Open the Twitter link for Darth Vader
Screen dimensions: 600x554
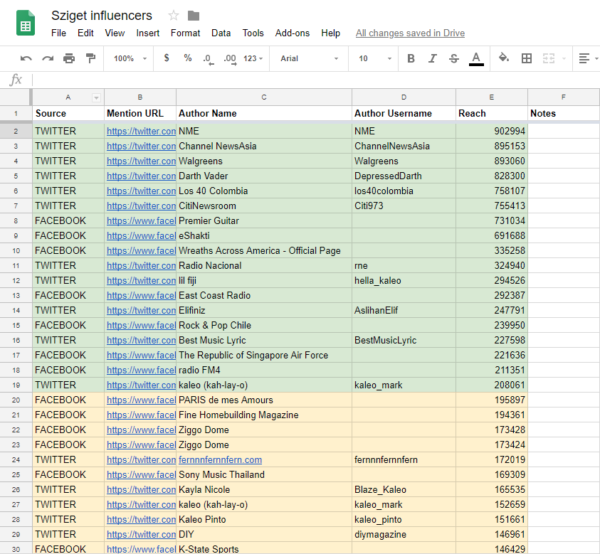141,176
